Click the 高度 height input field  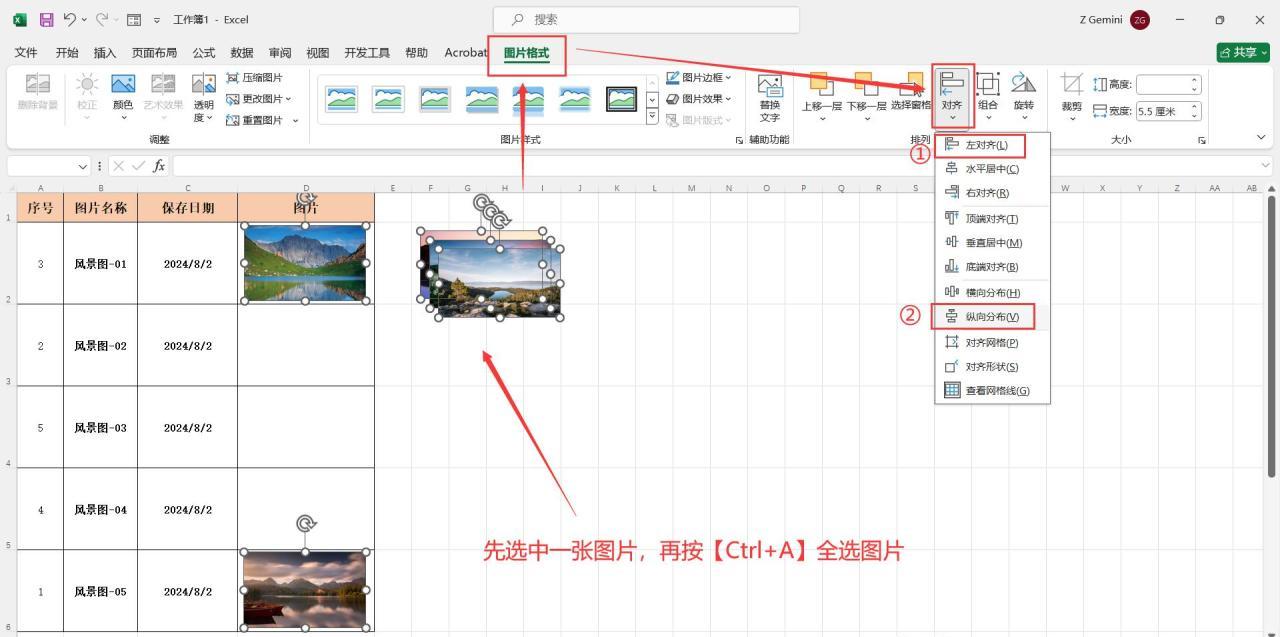pyautogui.click(x=1168, y=85)
